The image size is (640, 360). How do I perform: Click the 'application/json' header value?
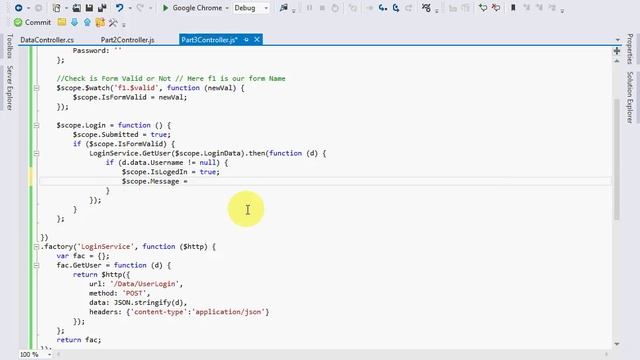[230, 312]
